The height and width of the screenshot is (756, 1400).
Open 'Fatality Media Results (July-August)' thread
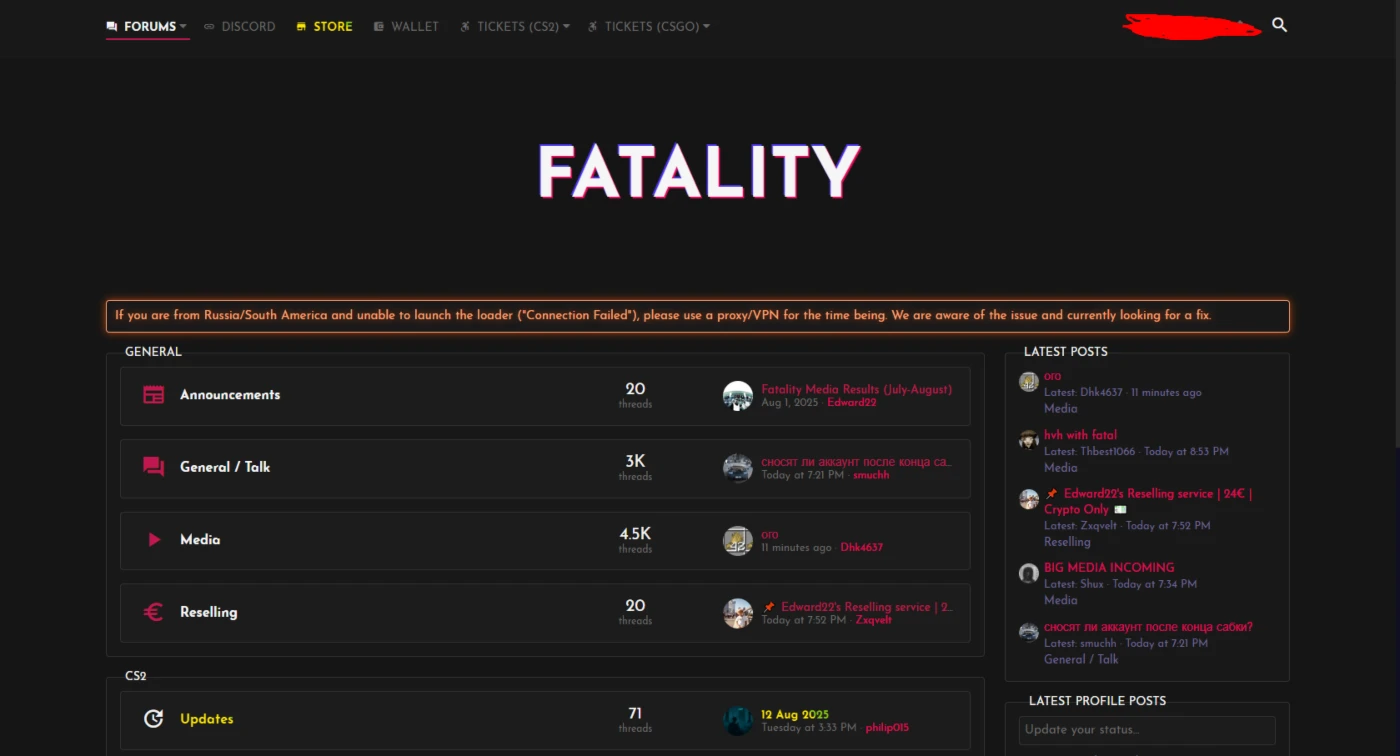pos(856,389)
